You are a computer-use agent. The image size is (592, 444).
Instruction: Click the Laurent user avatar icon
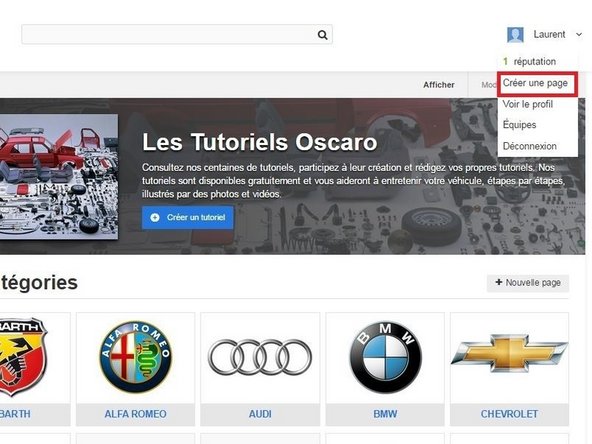515,35
